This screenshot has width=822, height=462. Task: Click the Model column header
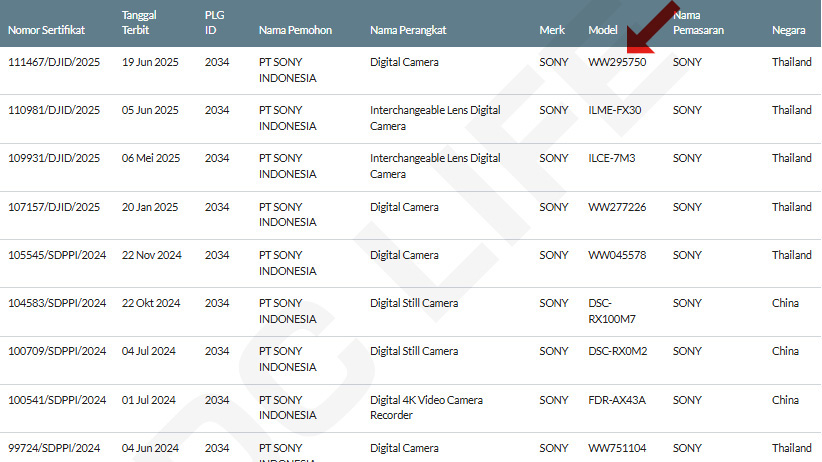tap(603, 30)
